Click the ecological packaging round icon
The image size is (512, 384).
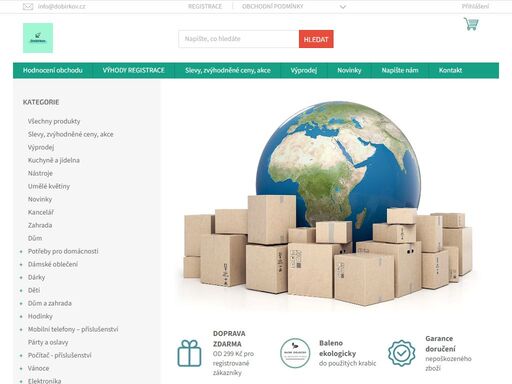(295, 353)
